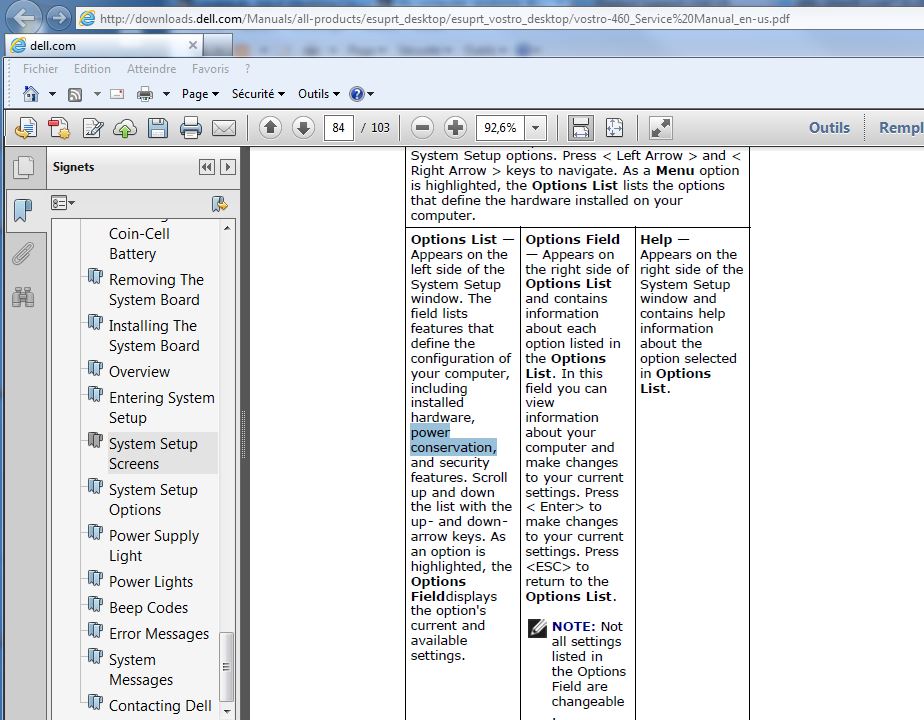This screenshot has width=924, height=720.
Task: Send the PDF by email using the envelope icon
Action: pos(224,128)
